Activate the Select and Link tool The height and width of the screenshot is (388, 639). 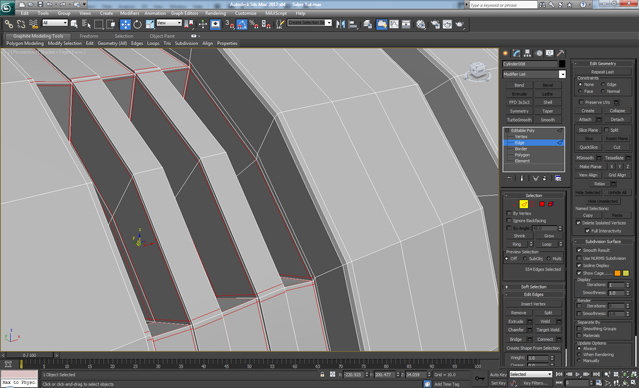tap(9, 24)
